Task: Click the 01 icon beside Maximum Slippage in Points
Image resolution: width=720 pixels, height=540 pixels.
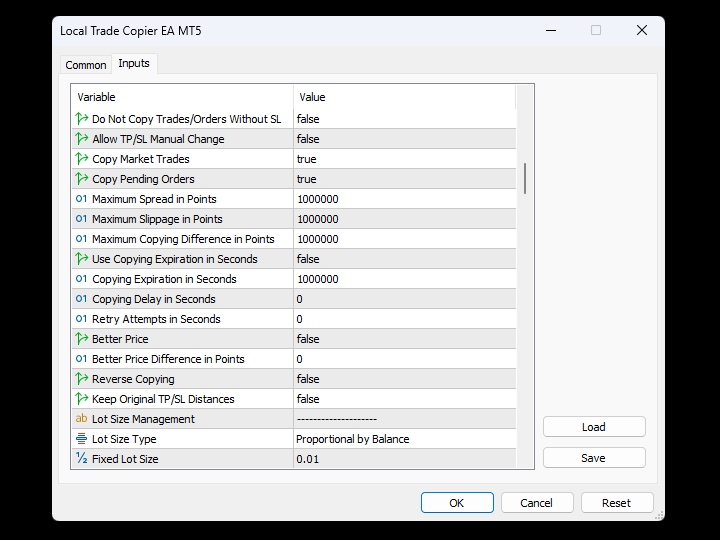Action: pos(81,219)
